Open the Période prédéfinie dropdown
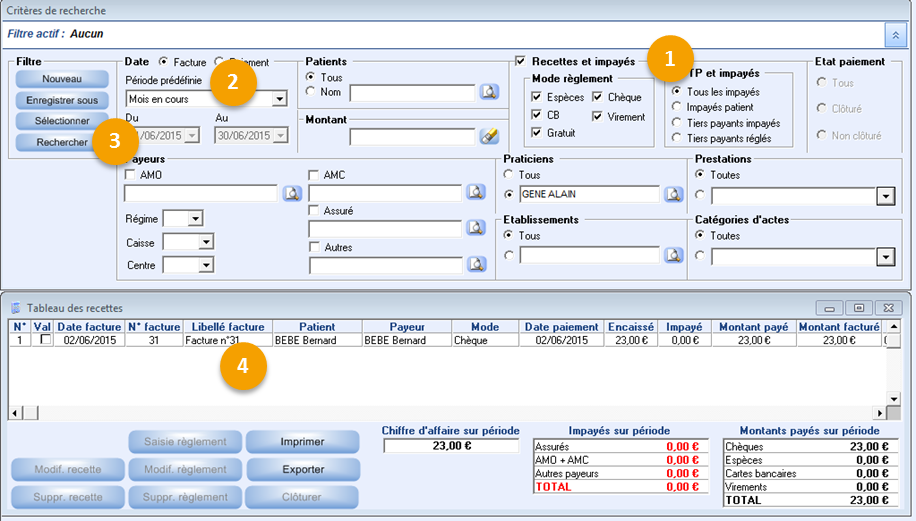The image size is (916, 521). (279, 99)
